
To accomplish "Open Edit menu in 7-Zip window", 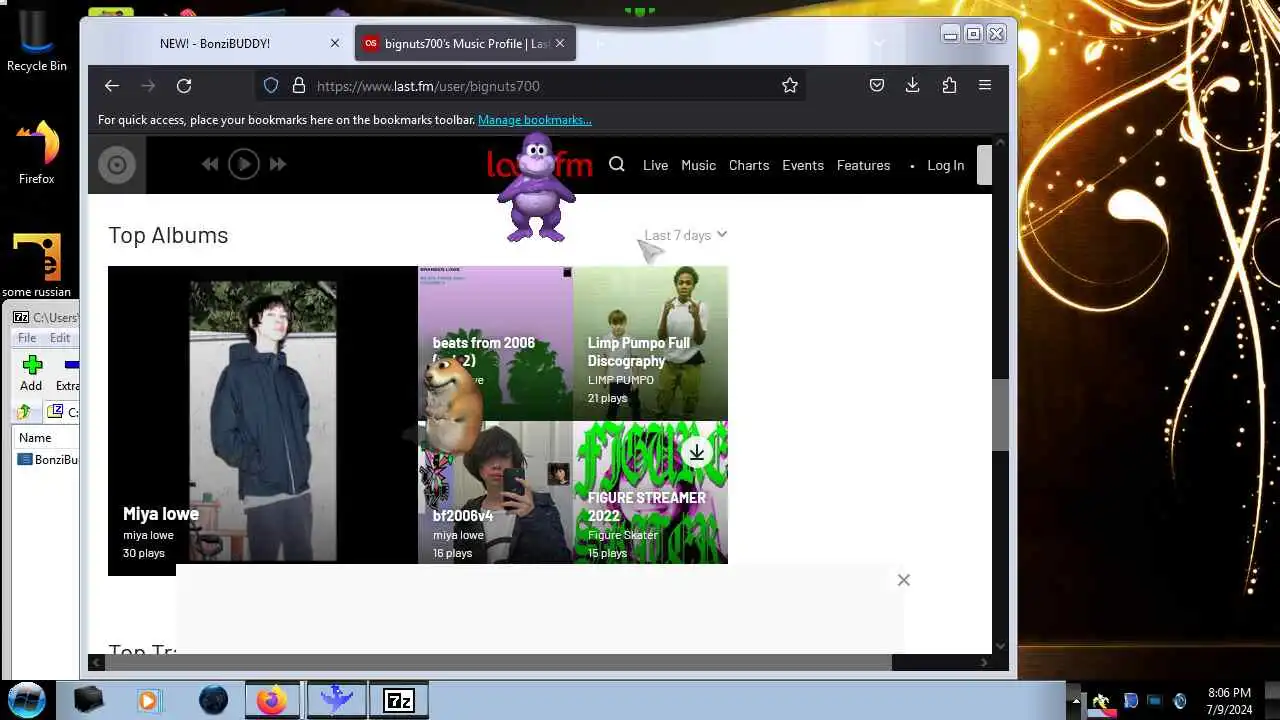I will click(60, 338).
